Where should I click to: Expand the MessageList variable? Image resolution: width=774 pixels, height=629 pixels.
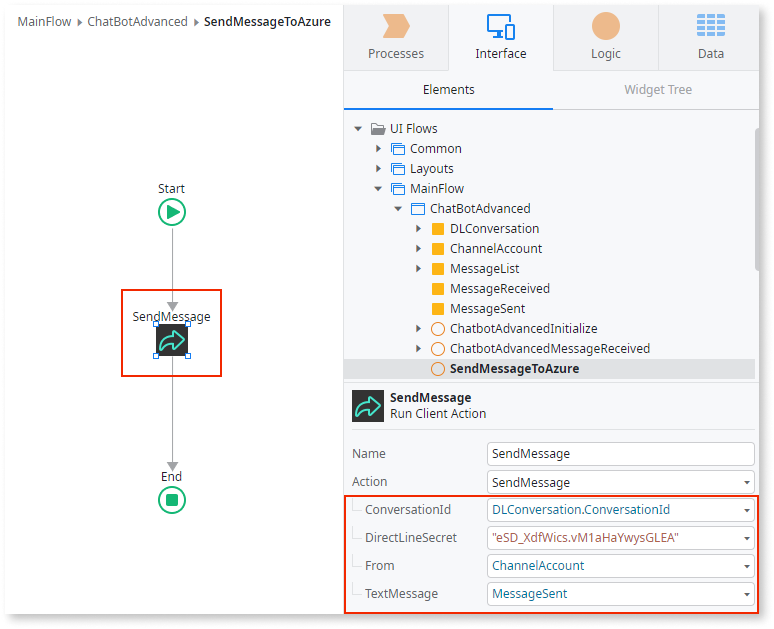[418, 269]
